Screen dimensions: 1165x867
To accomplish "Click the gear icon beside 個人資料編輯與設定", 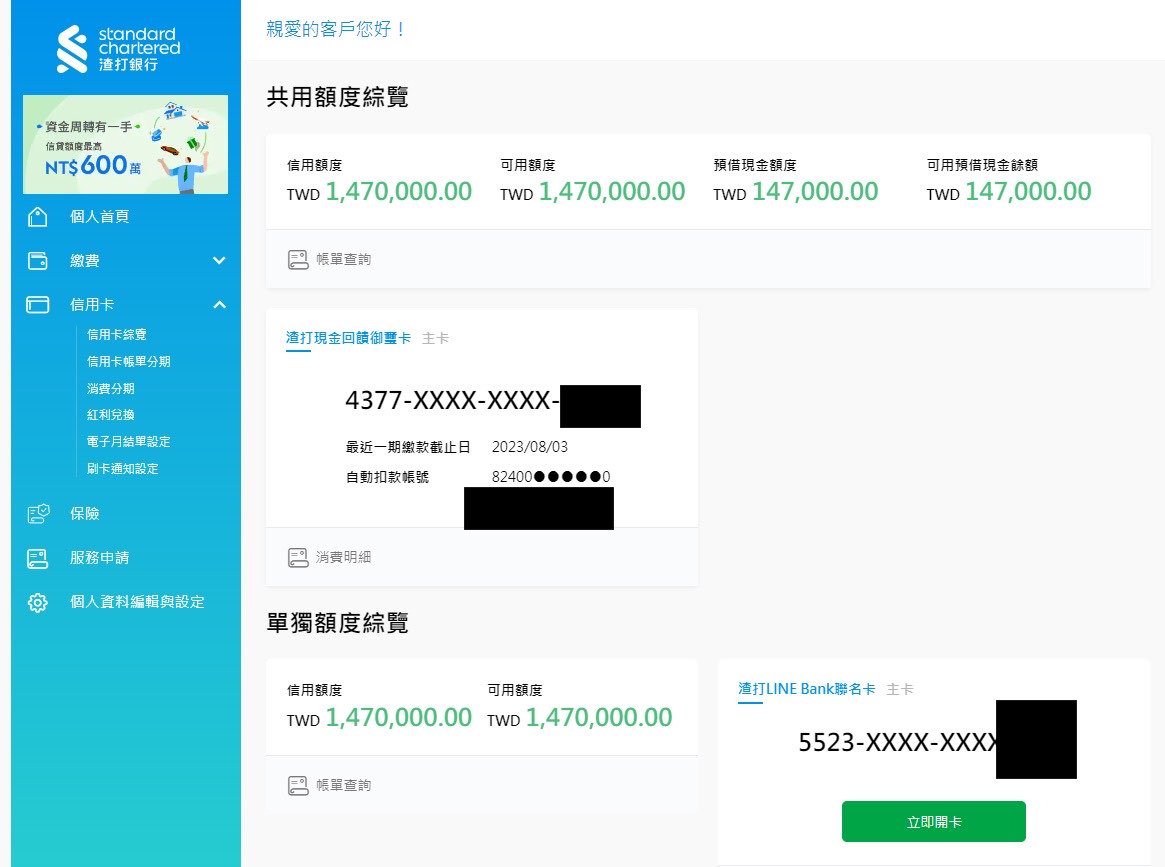I will [x=38, y=602].
